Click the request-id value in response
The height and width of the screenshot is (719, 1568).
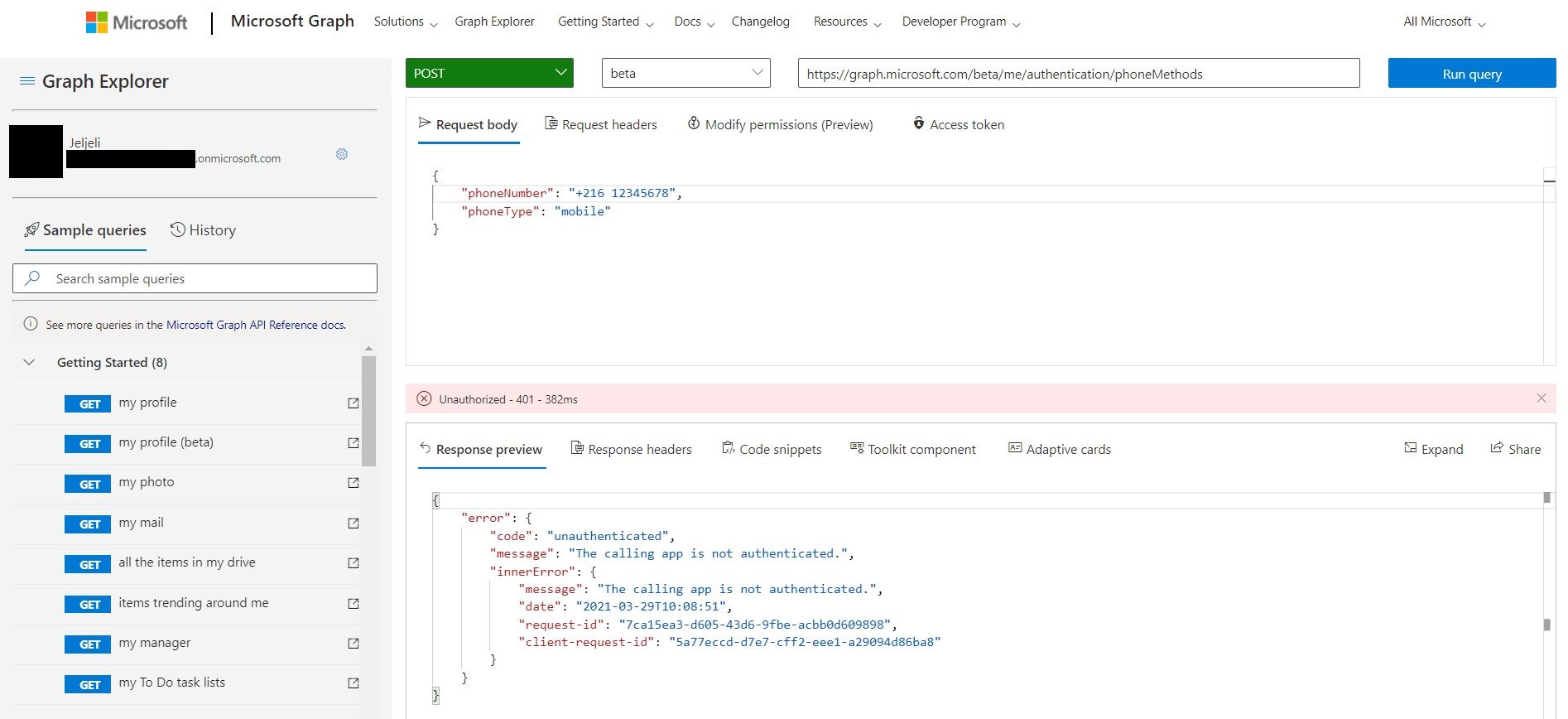pos(754,625)
